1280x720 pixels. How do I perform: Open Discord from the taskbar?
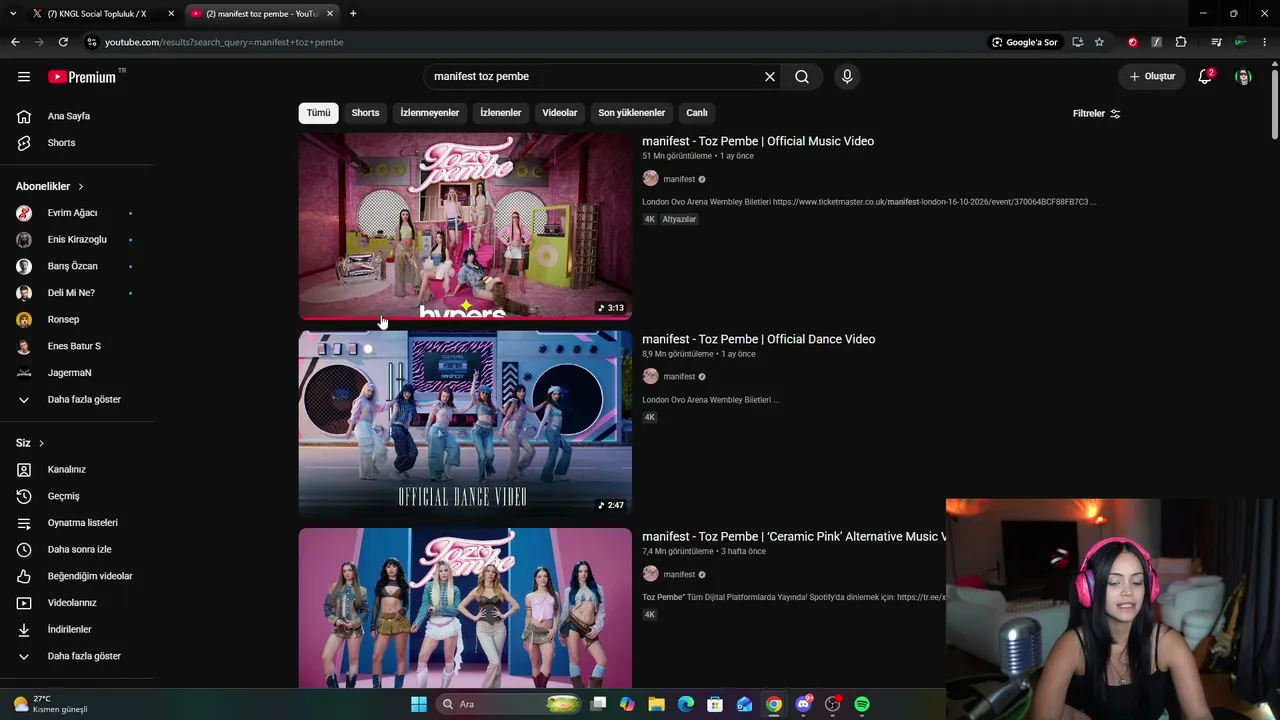coord(803,704)
